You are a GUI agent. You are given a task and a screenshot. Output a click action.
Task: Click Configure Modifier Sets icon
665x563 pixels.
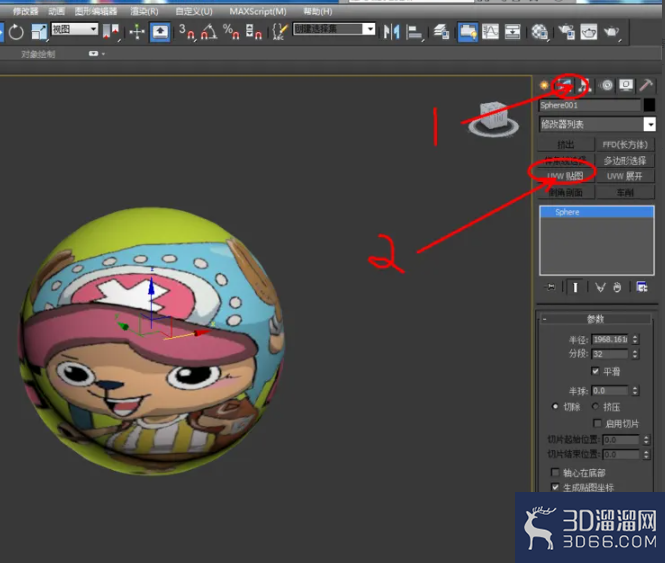pos(642,288)
